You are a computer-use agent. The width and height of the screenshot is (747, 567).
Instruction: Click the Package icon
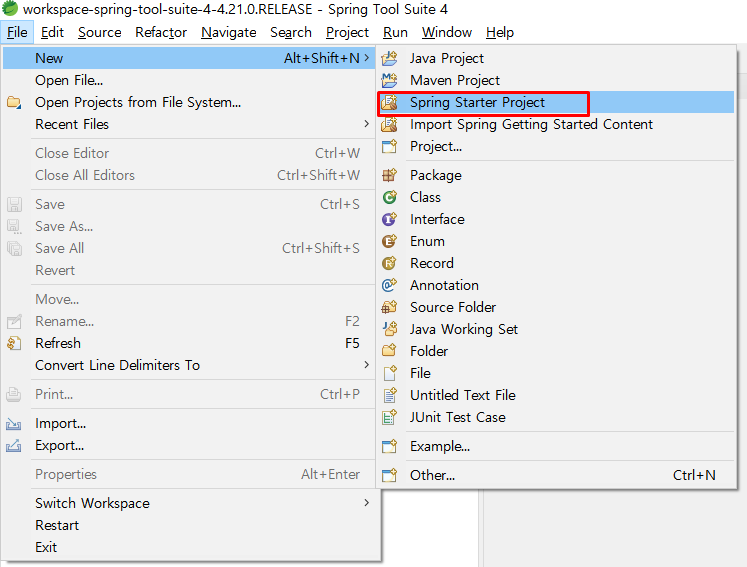tap(389, 175)
